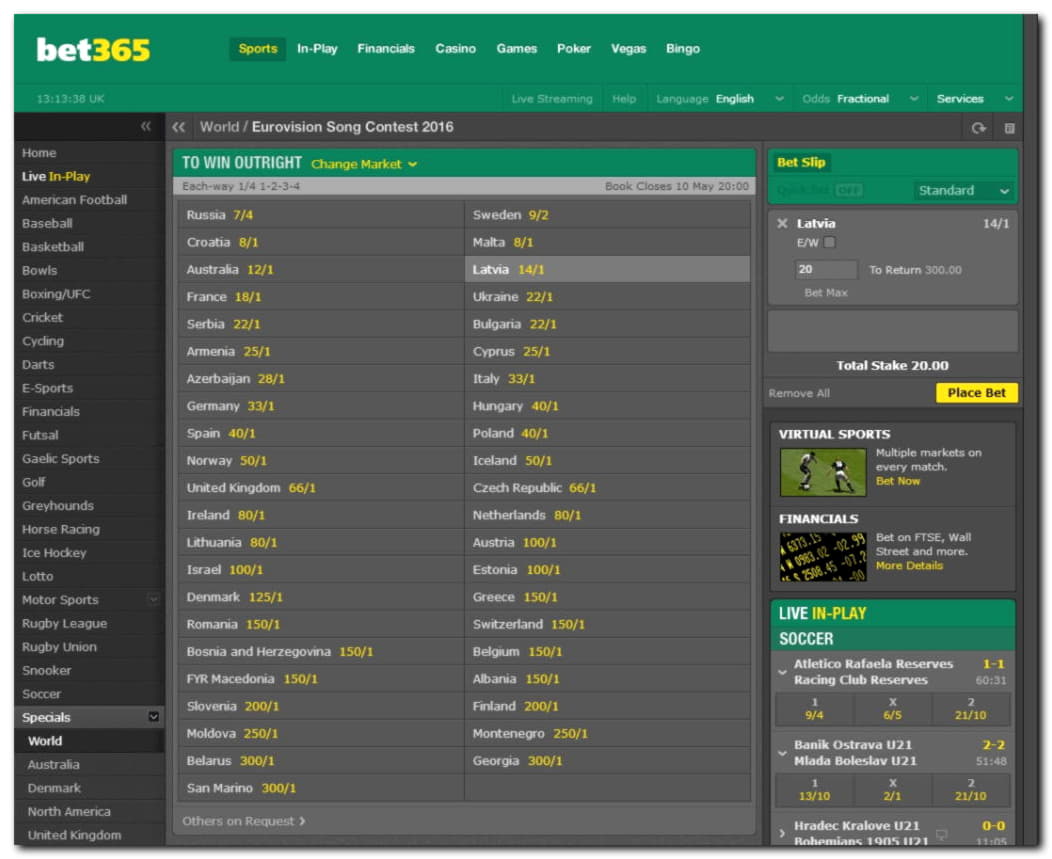The width and height of the screenshot is (1052, 859).
Task: Open the Poker tab
Action: pyautogui.click(x=574, y=49)
